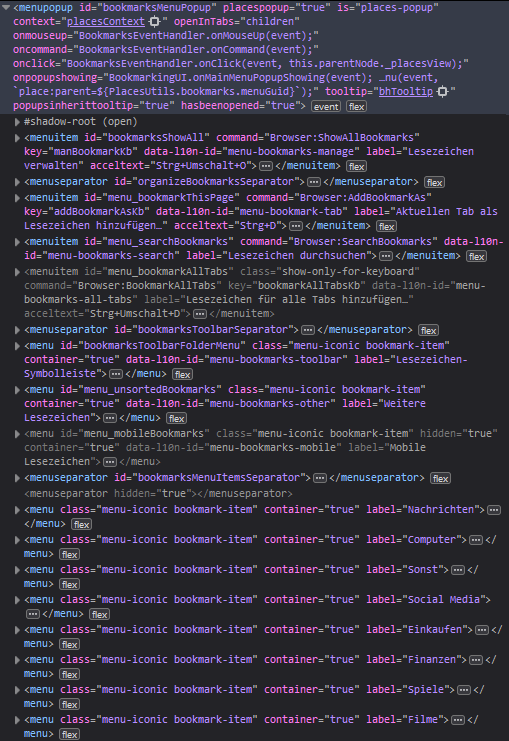The width and height of the screenshot is (509, 741).
Task: Click the id value "bookmarksShowAll"
Action: coord(156,138)
